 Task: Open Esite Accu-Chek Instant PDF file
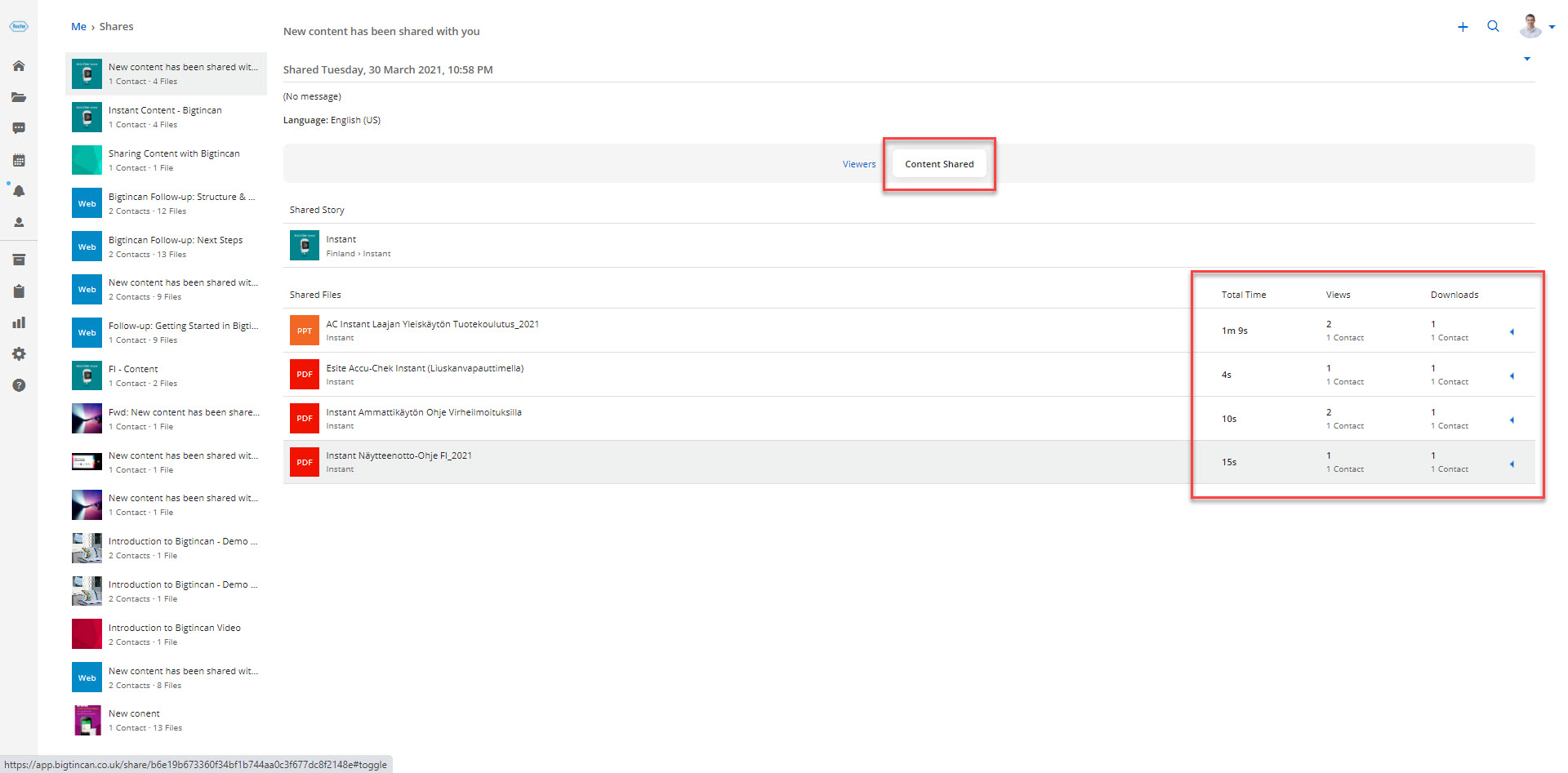425,368
